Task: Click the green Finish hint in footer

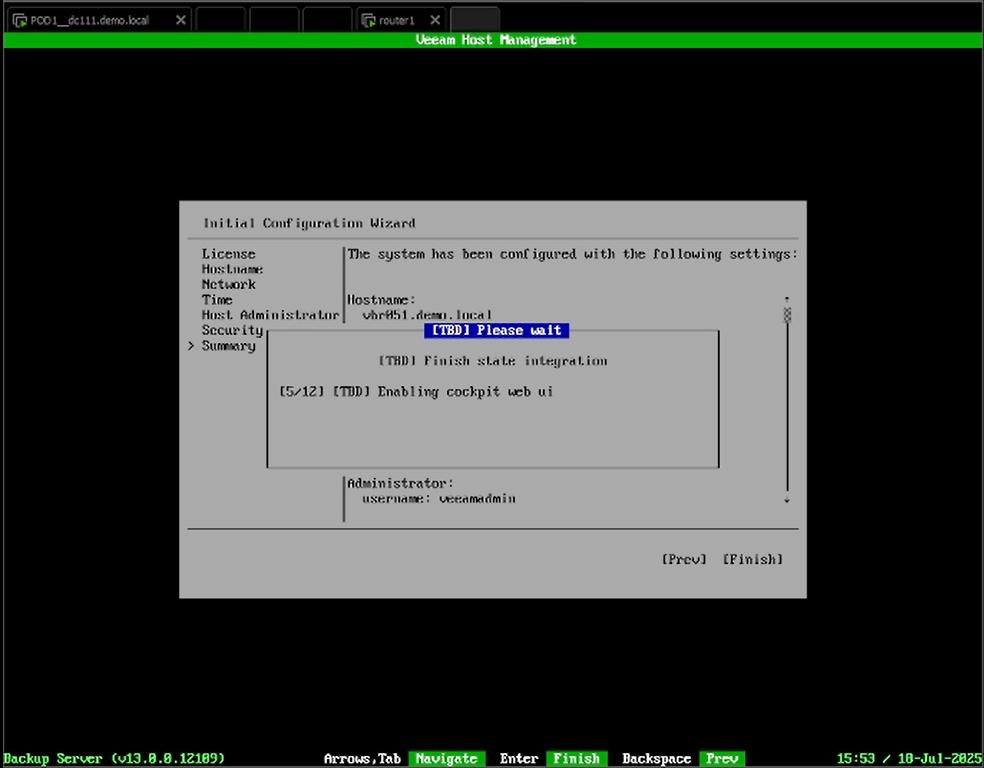Action: [x=577, y=759]
